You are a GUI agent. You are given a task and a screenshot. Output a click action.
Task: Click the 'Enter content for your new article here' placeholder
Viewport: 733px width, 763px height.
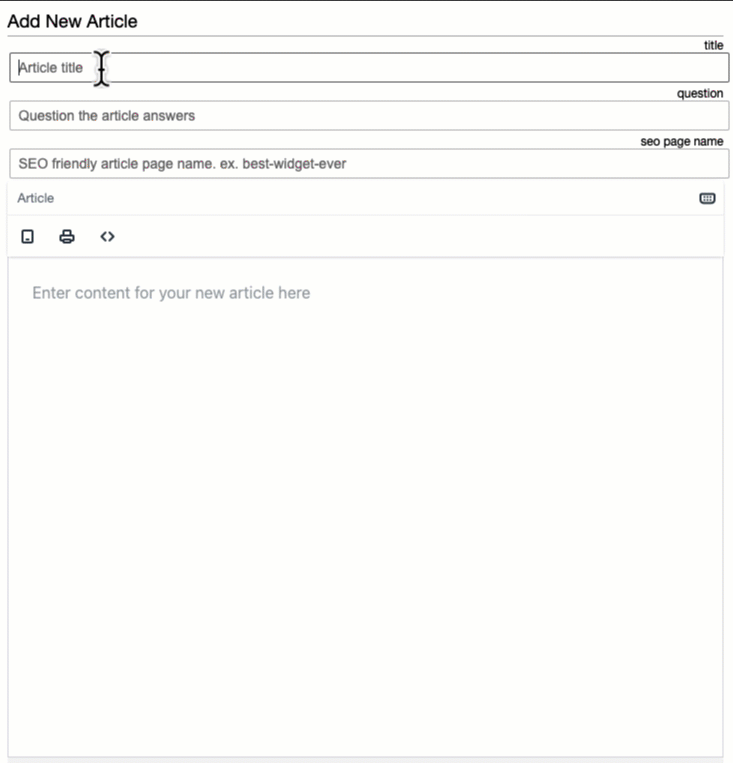pyautogui.click(x=171, y=293)
